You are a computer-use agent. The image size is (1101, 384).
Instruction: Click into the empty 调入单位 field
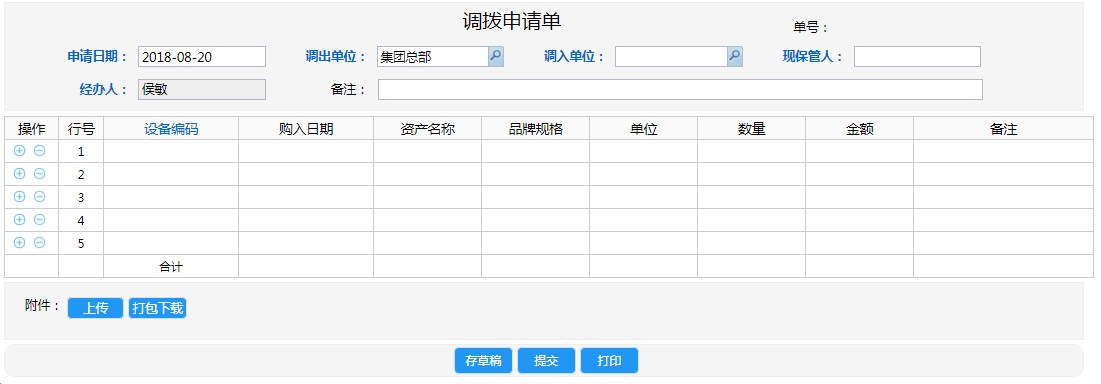[671, 57]
